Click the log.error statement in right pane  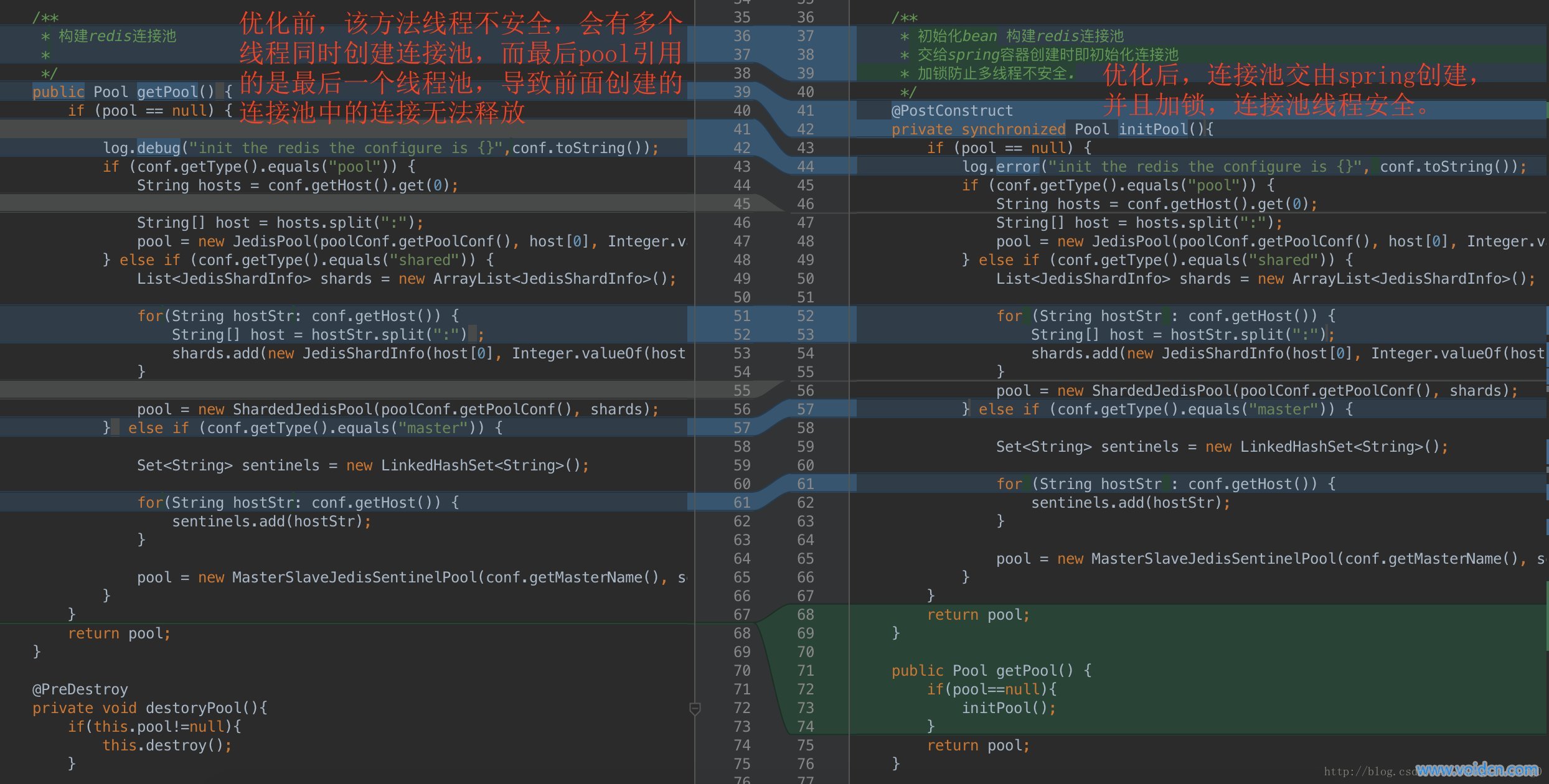1244,167
